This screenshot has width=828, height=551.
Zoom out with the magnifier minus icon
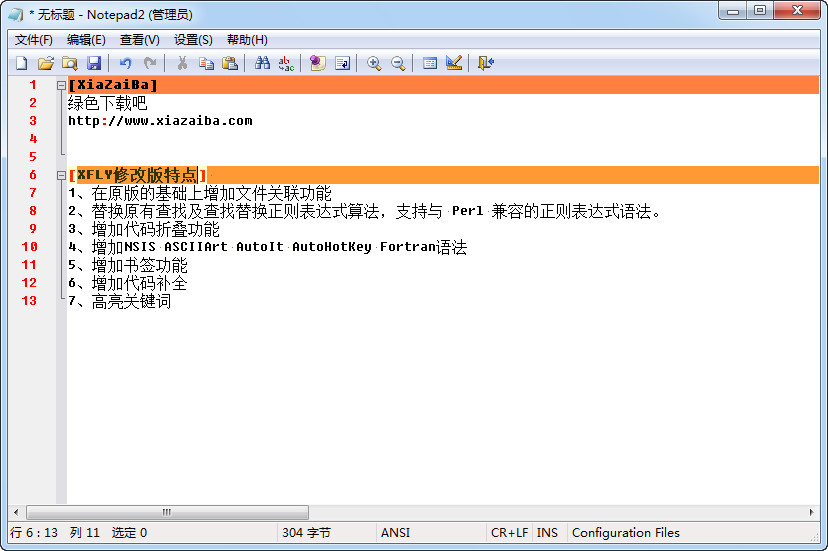point(398,63)
